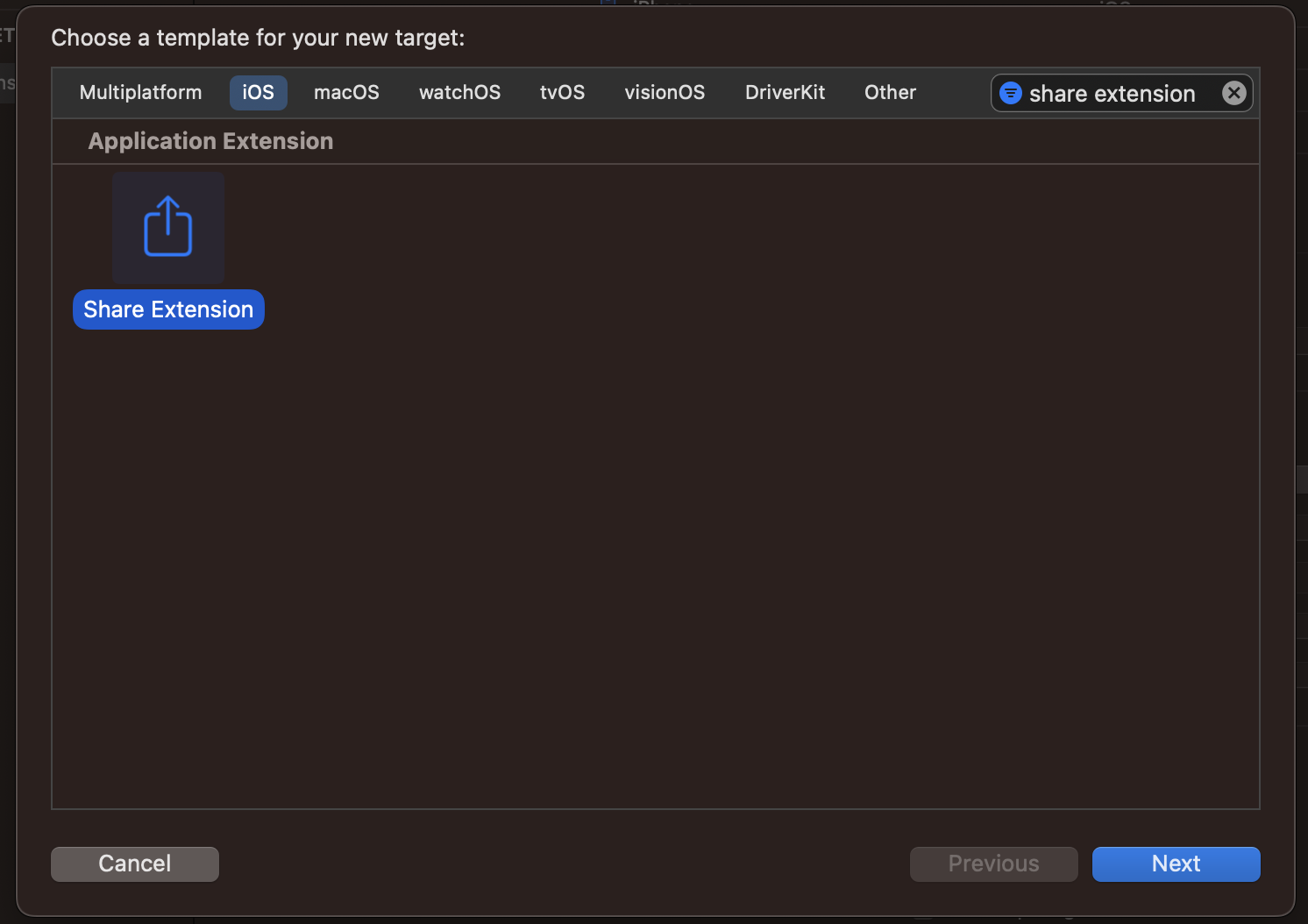
Task: Click the filter icon in search field
Action: click(x=1011, y=93)
